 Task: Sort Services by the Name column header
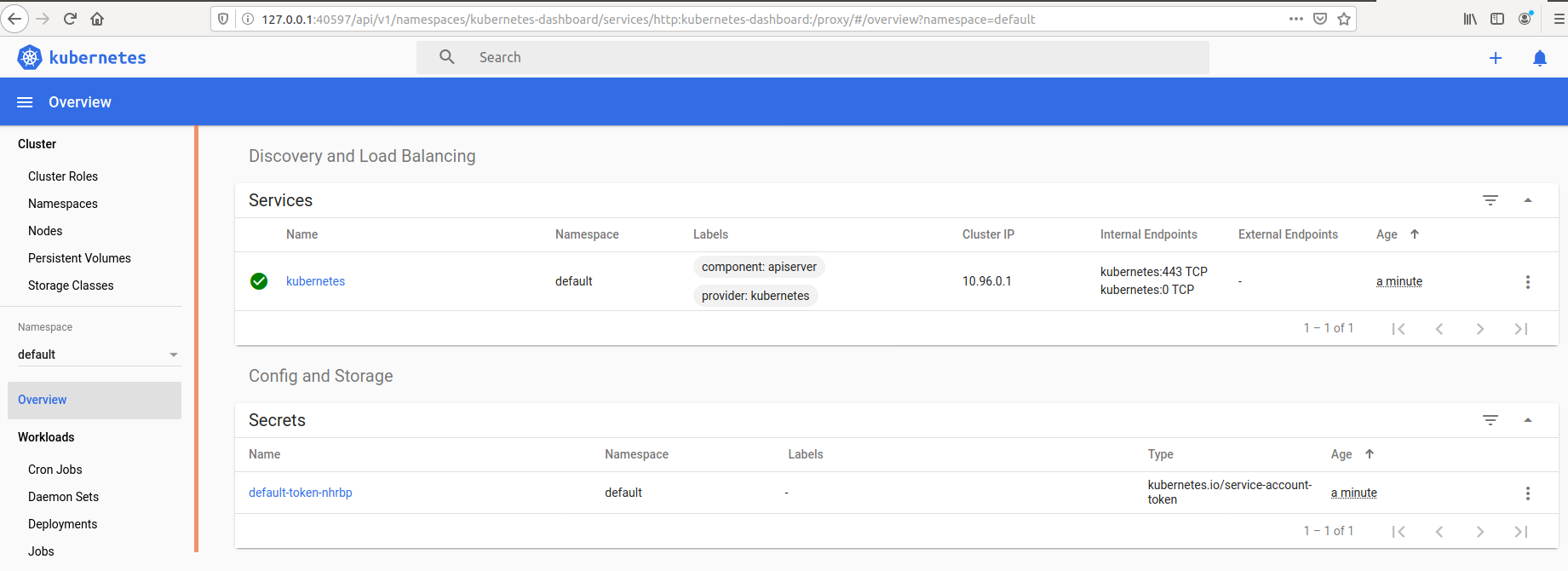tap(302, 234)
